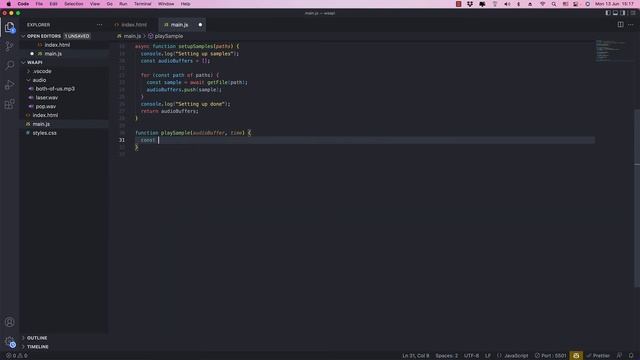Open the Window menu

[166, 4]
